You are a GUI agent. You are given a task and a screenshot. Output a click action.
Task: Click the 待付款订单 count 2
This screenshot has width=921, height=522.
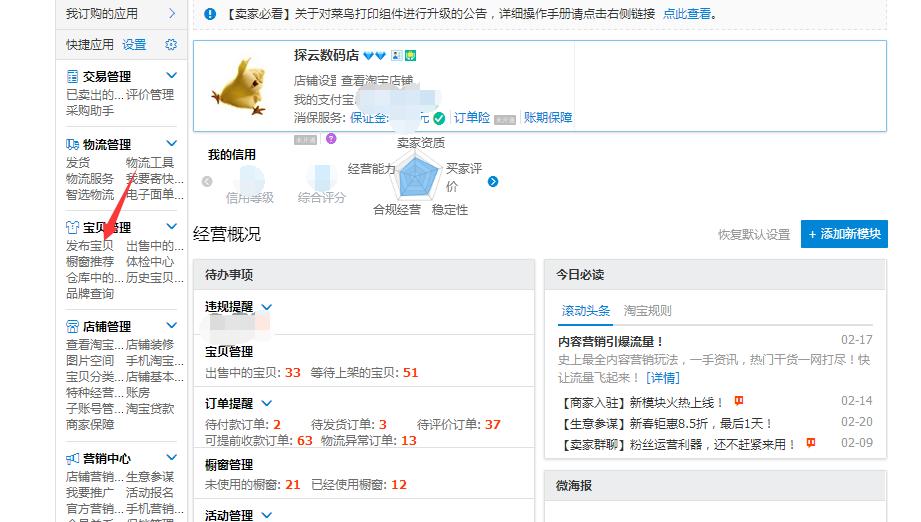pos(277,425)
